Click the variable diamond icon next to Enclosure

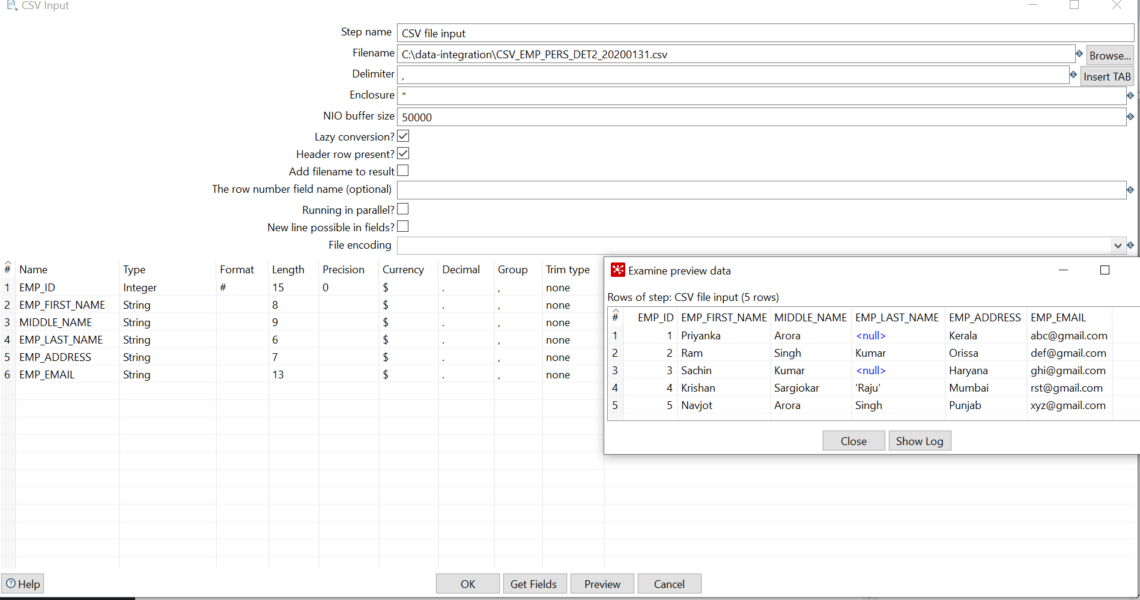pyautogui.click(x=1130, y=94)
